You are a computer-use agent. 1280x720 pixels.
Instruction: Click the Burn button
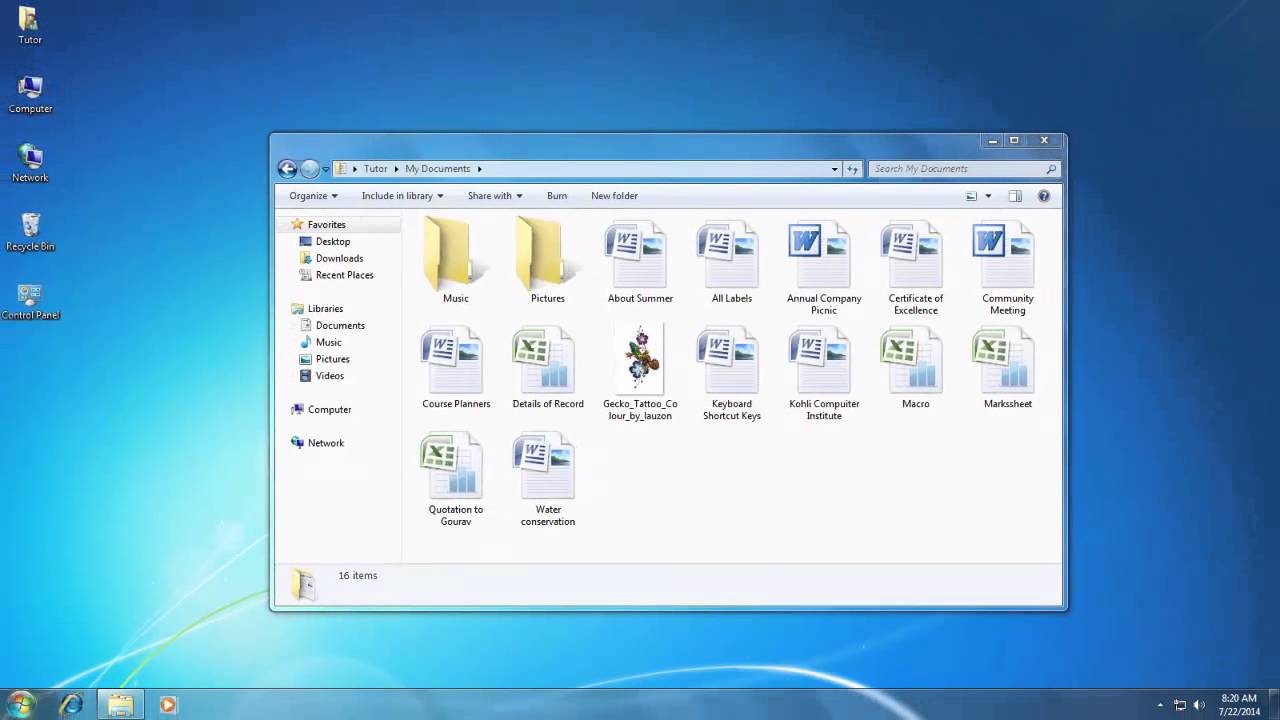coord(557,196)
